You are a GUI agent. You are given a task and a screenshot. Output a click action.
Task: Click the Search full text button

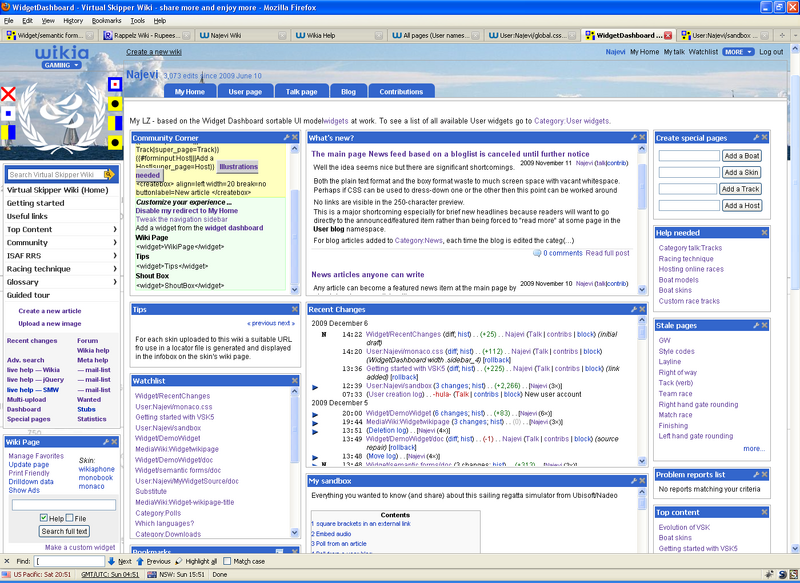(x=64, y=531)
